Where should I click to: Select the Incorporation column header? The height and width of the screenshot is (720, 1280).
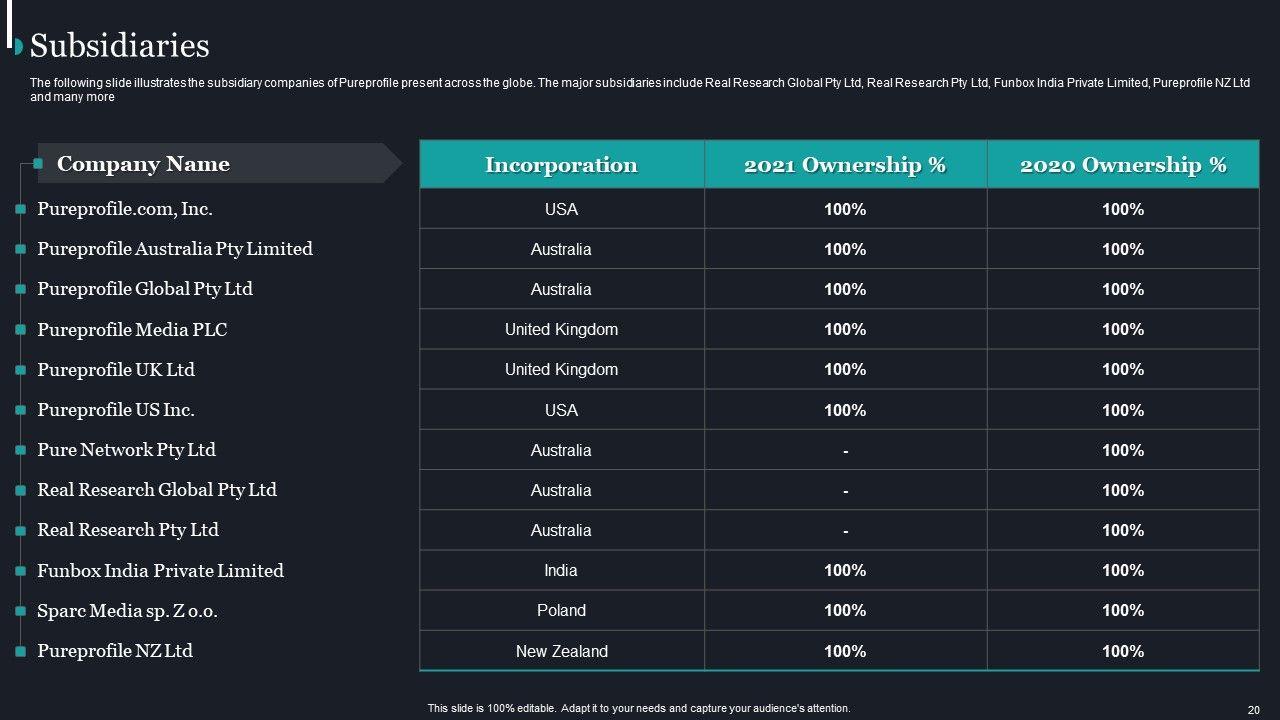(561, 165)
